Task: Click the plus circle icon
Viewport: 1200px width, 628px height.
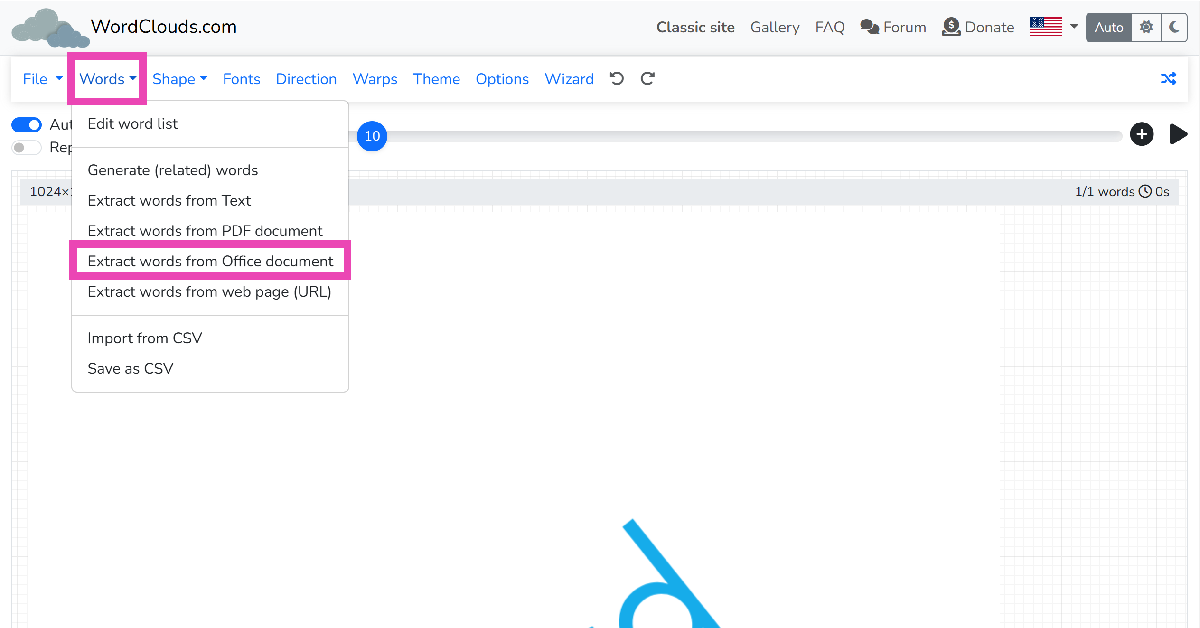Action: point(1141,134)
